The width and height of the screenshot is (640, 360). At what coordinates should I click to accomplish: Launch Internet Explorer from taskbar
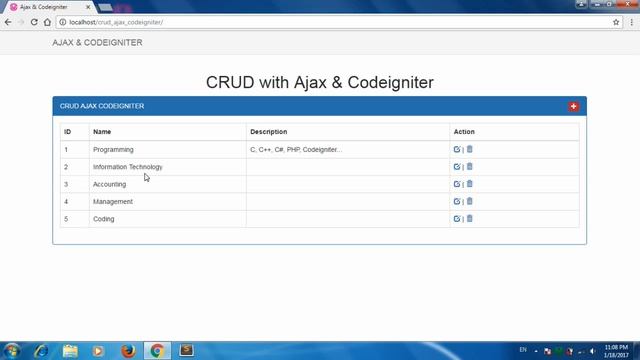point(41,351)
